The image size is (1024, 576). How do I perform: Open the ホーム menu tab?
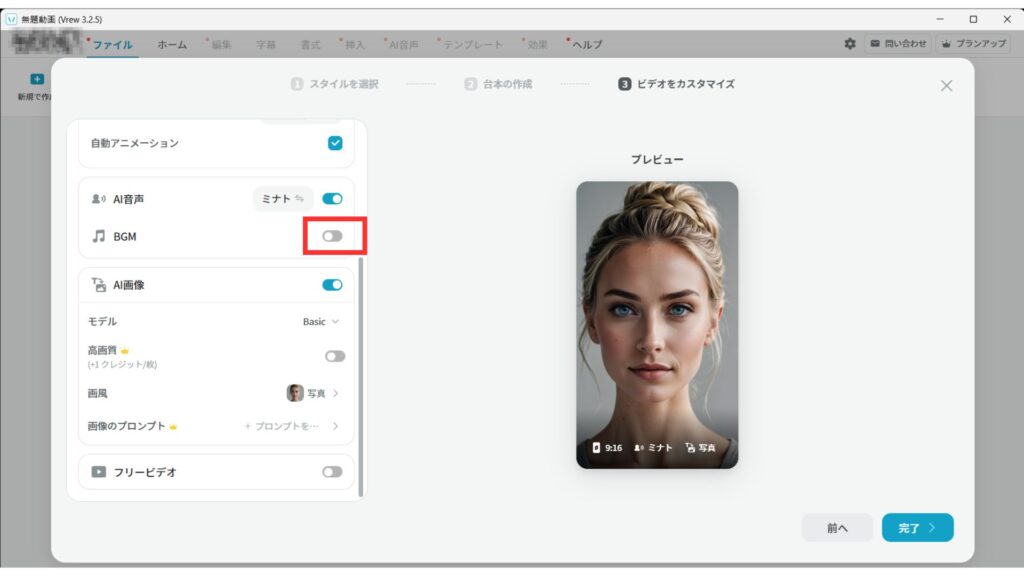coord(171,45)
